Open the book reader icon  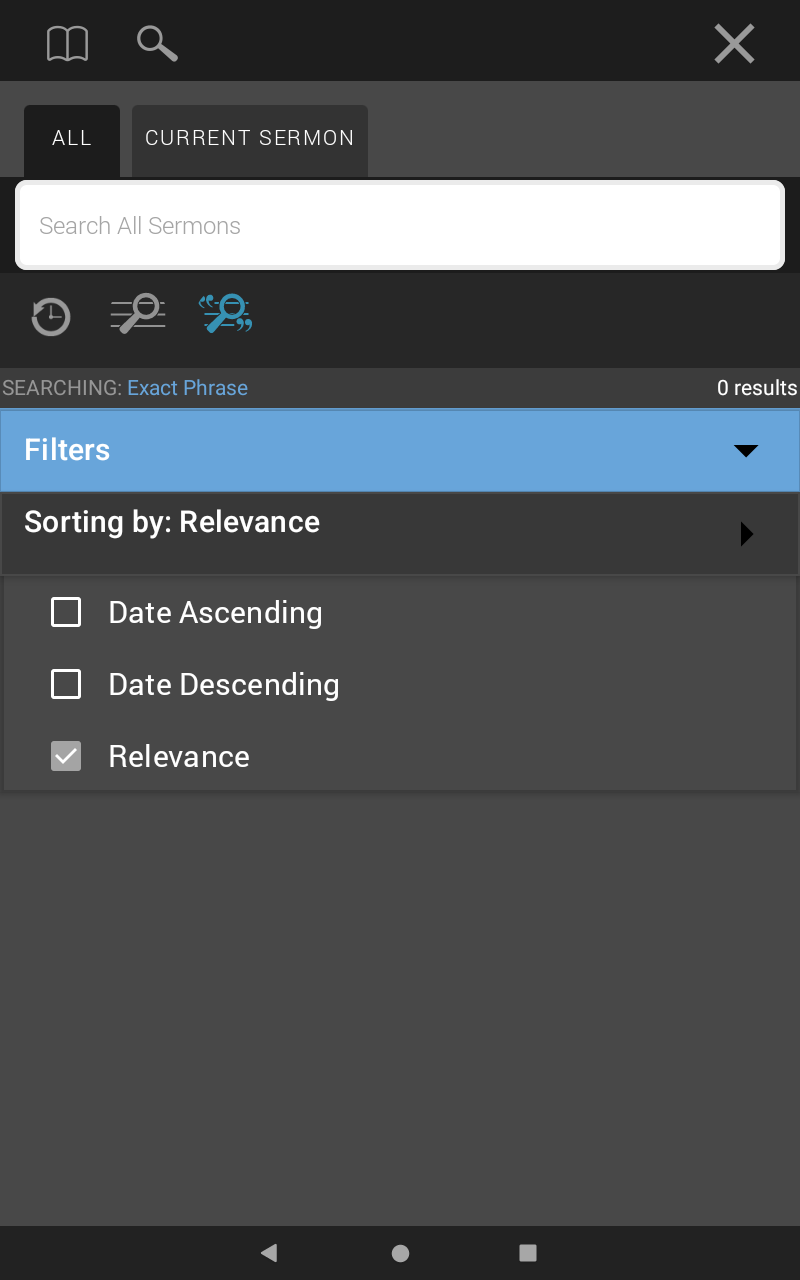(68, 44)
